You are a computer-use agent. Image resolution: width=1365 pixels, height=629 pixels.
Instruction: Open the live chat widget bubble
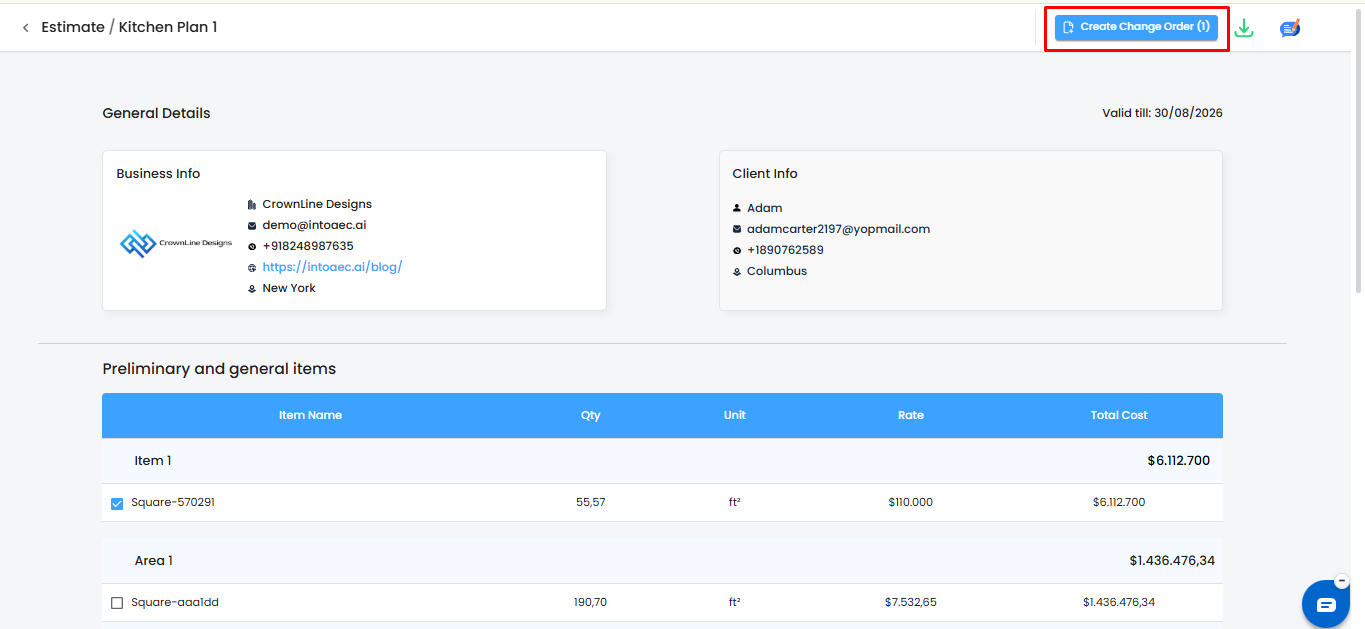pos(1326,604)
